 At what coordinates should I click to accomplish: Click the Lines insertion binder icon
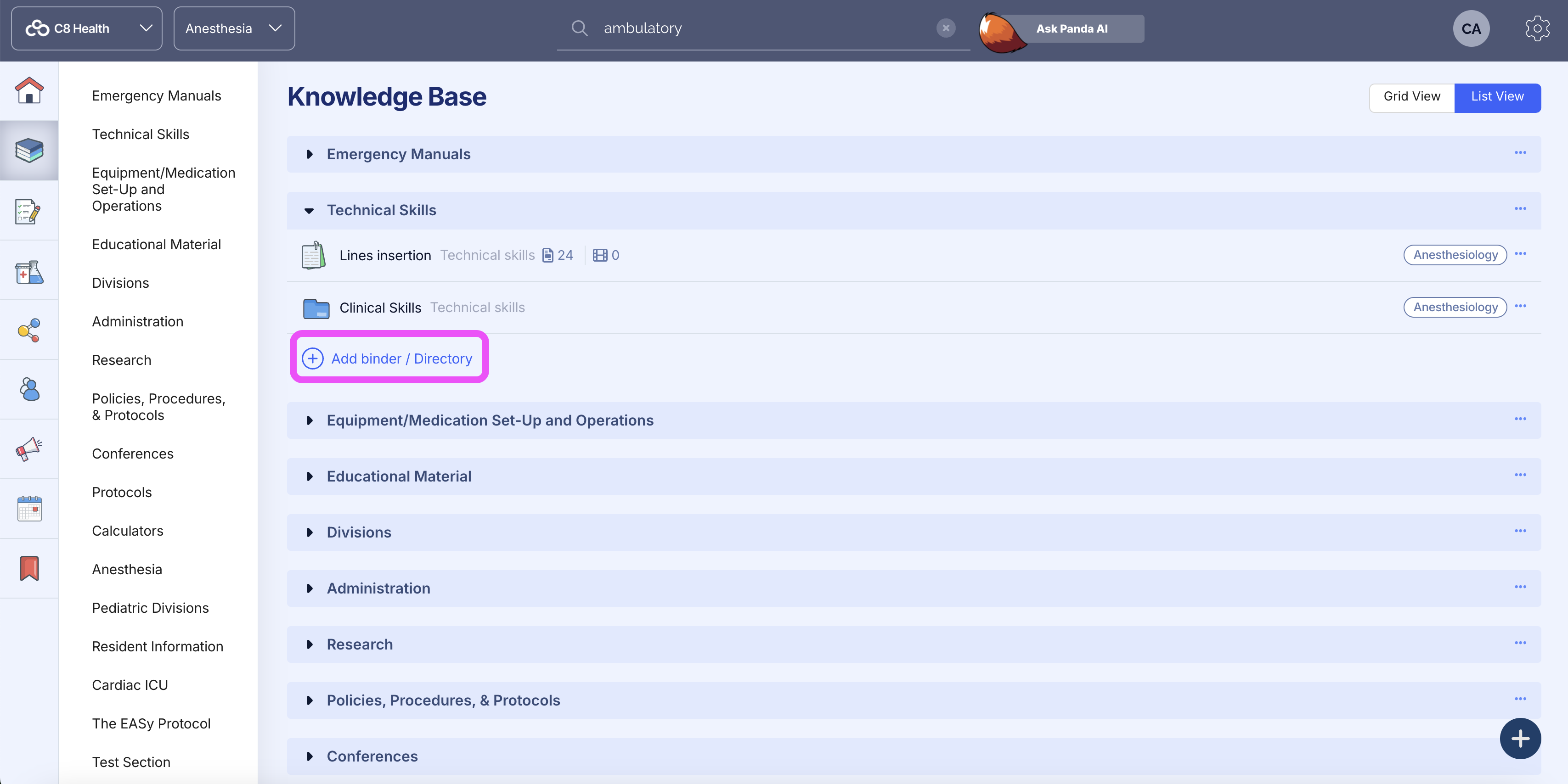point(314,256)
